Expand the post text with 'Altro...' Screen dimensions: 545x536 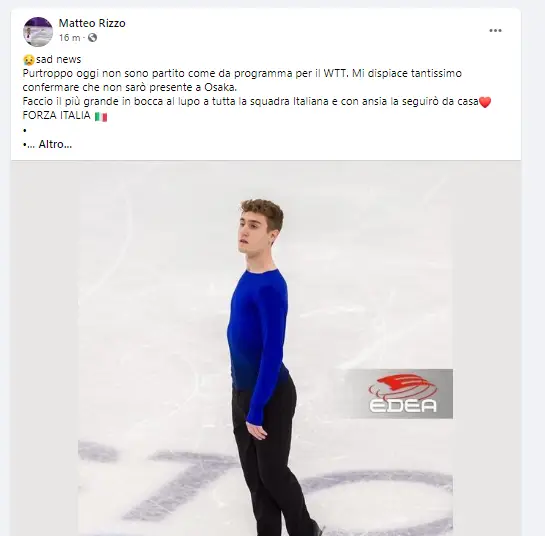click(x=55, y=144)
